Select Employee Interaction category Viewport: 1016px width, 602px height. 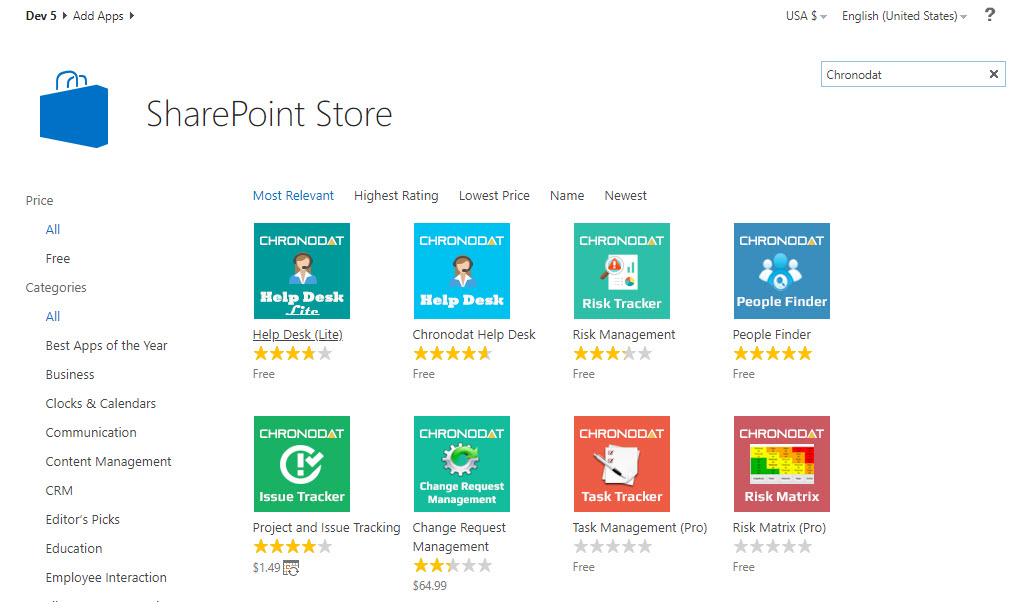click(106, 577)
